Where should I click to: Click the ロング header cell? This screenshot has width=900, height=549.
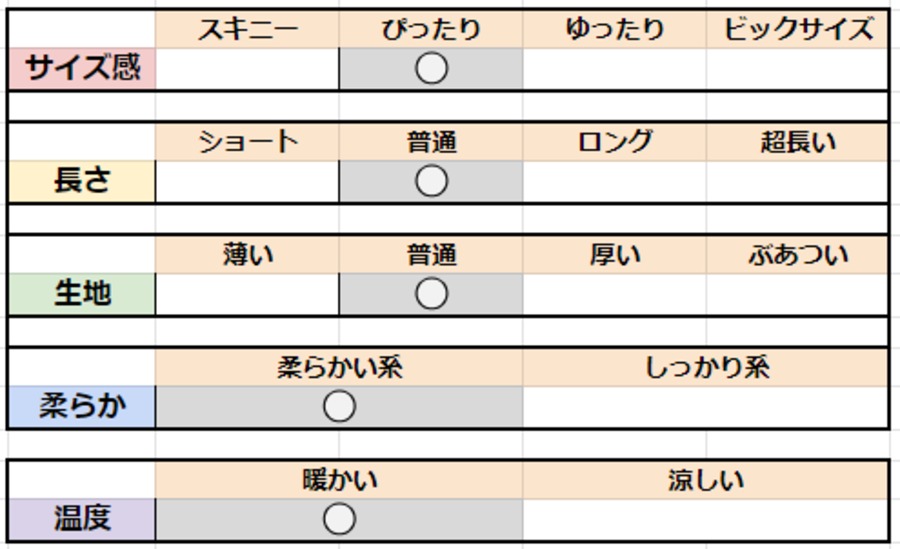coord(614,142)
